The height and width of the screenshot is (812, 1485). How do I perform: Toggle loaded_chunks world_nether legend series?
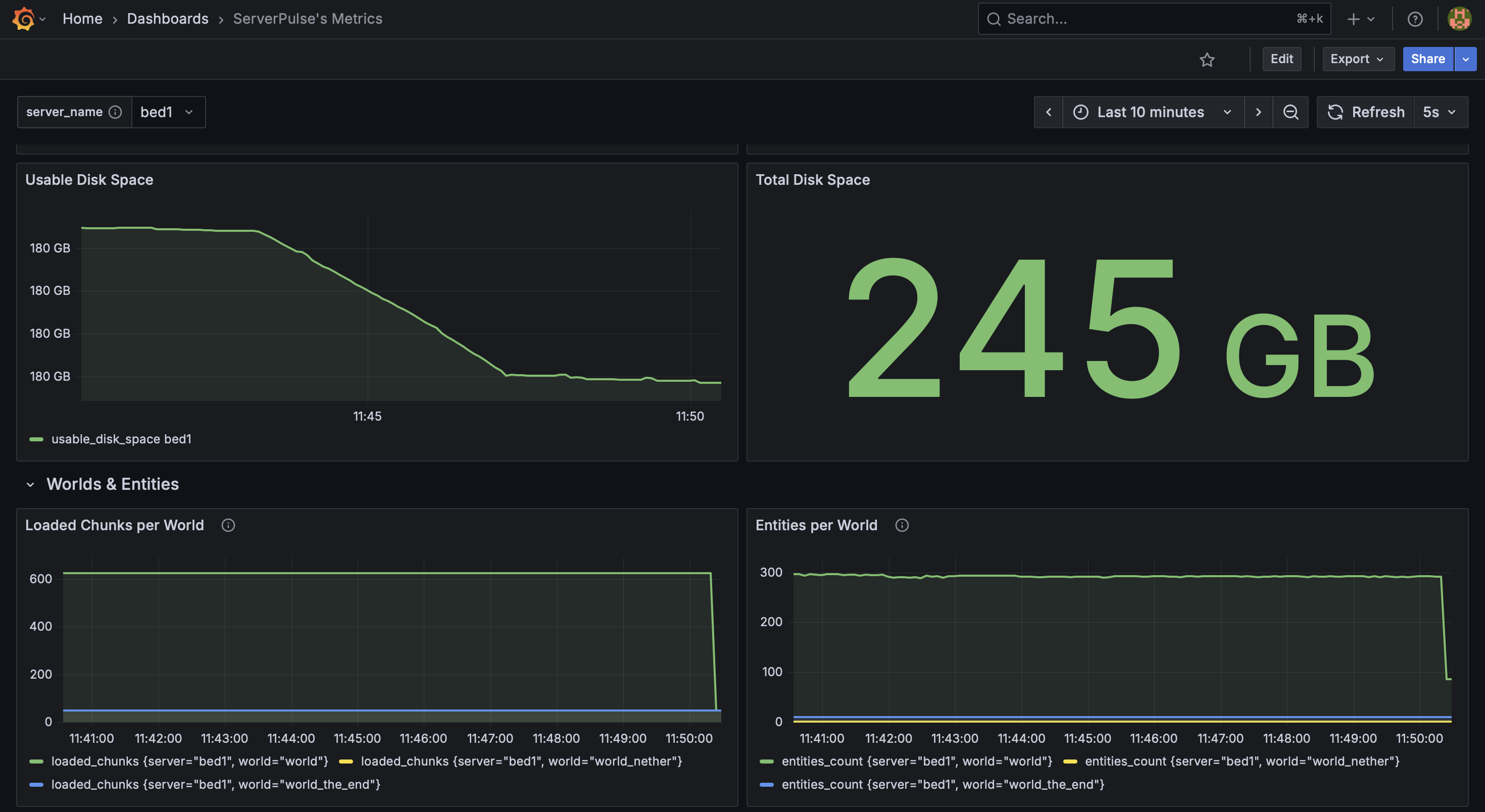pos(521,762)
